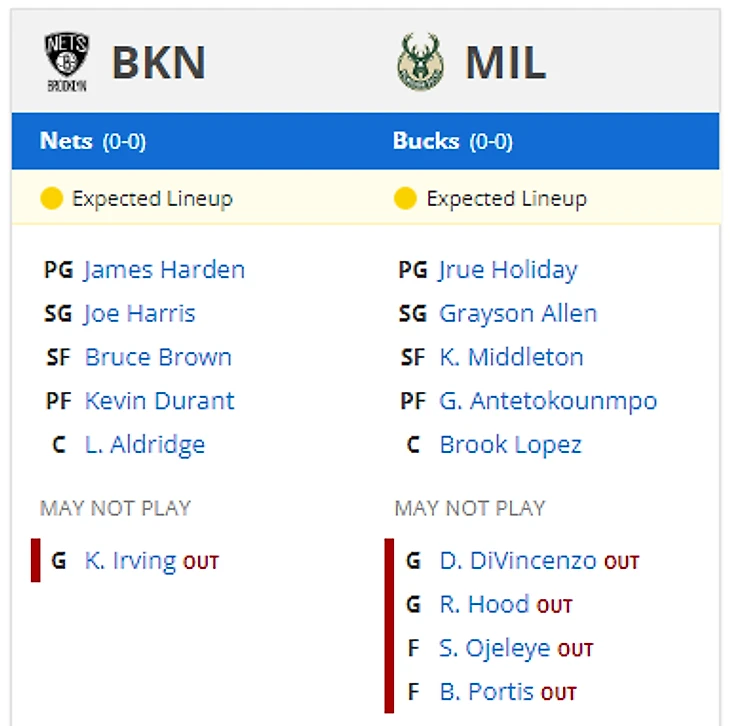Open K. Irving injury entry
Screen dimensions: 730x726
pos(130,561)
